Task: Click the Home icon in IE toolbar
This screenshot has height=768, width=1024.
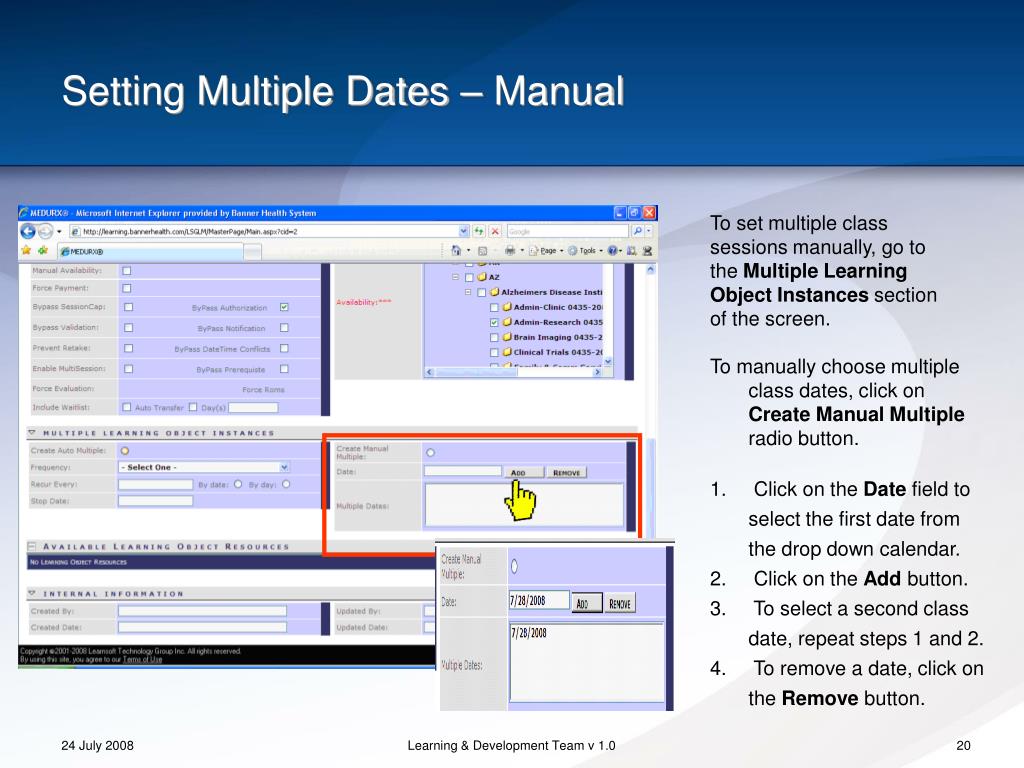Action: [456, 250]
